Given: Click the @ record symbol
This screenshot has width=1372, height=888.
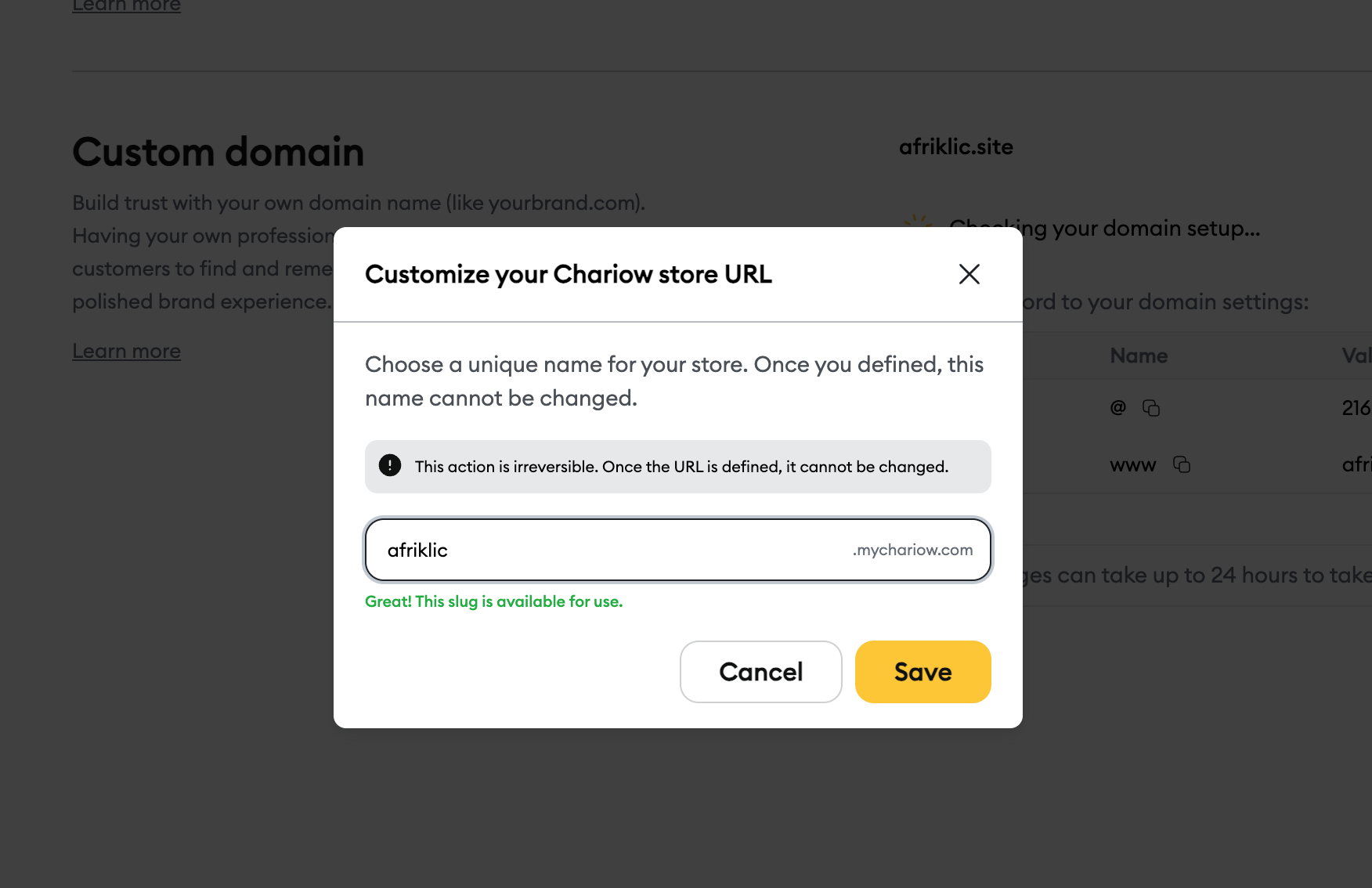Looking at the screenshot, I should (1117, 407).
